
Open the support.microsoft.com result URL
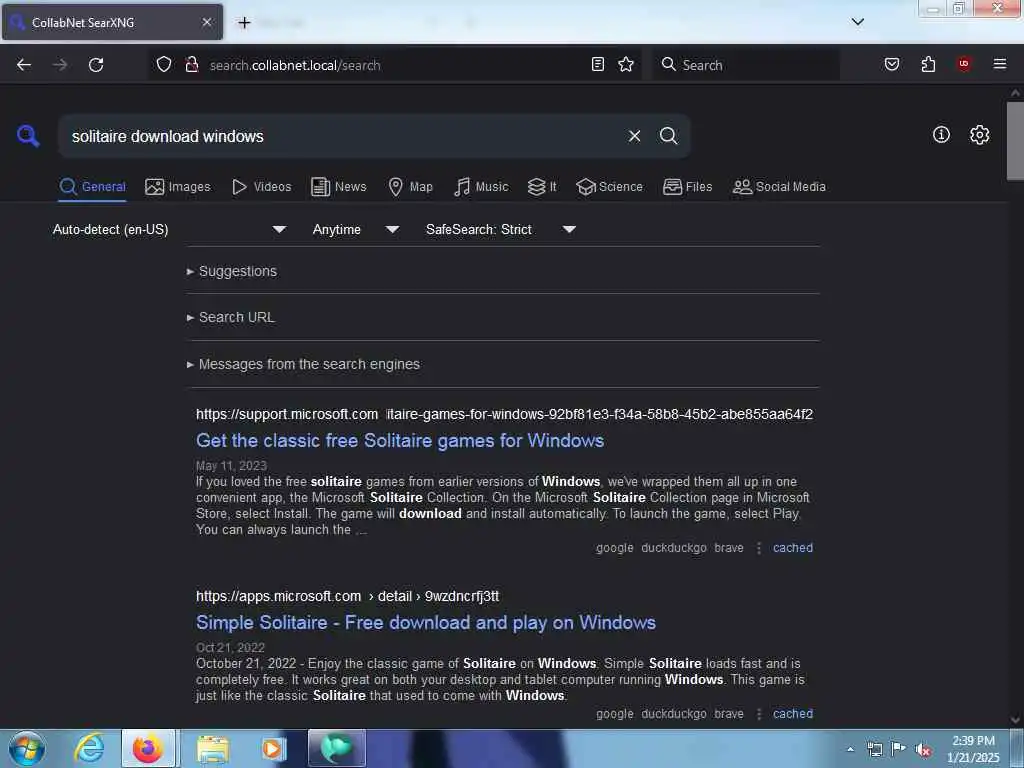(504, 414)
